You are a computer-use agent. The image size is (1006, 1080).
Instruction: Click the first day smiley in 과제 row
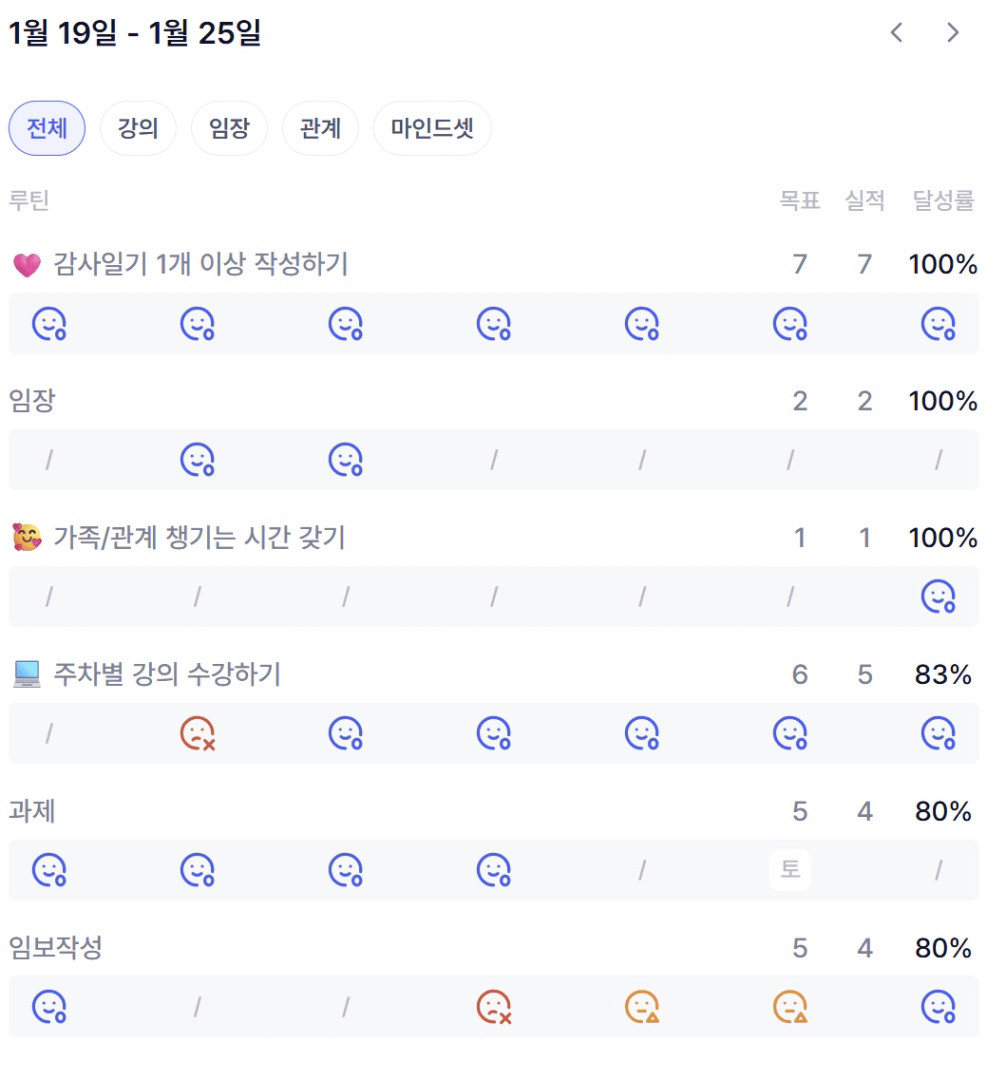click(49, 870)
